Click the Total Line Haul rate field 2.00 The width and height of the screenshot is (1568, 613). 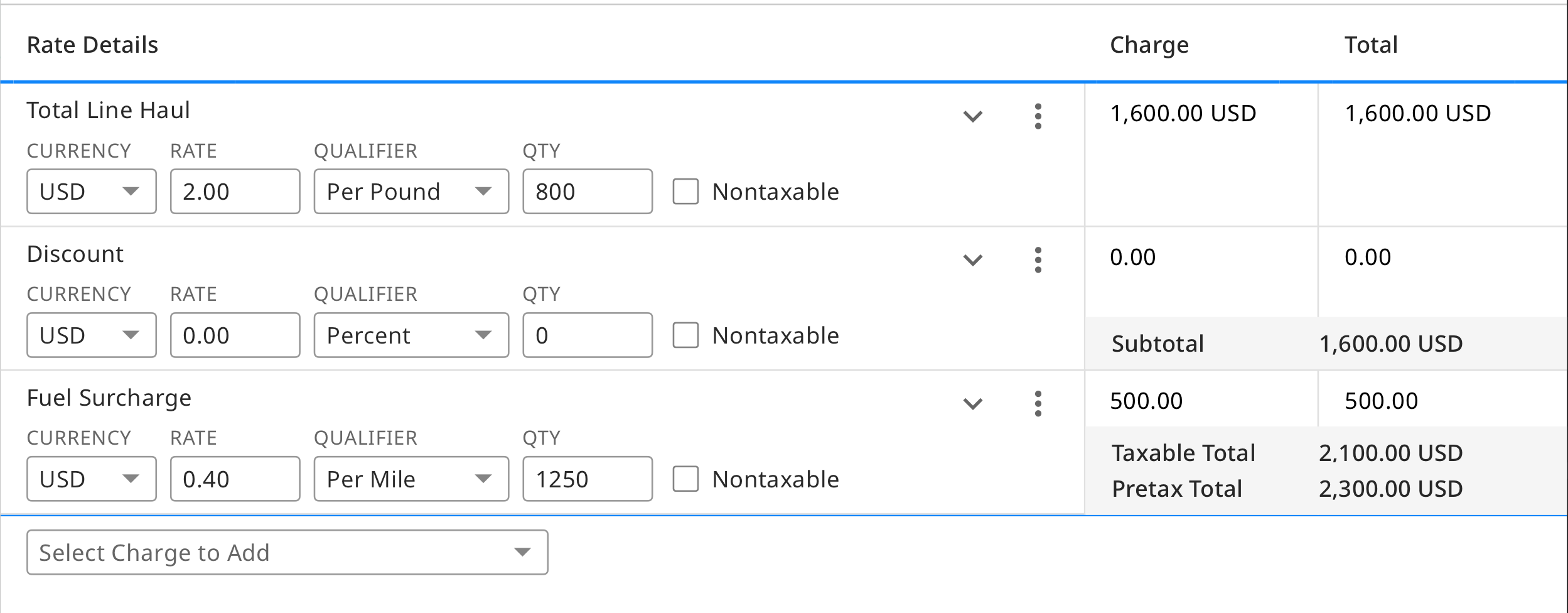(235, 192)
